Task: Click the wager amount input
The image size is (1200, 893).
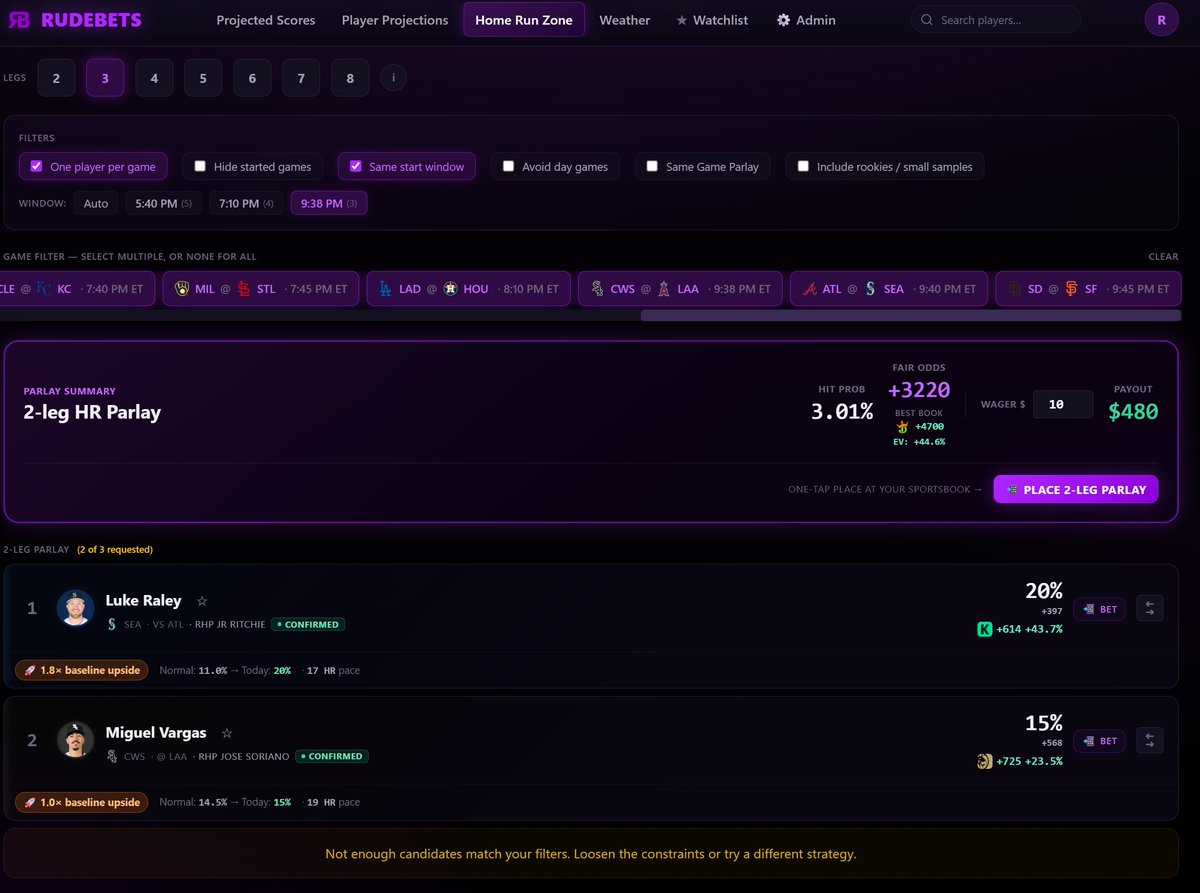Action: point(1063,404)
